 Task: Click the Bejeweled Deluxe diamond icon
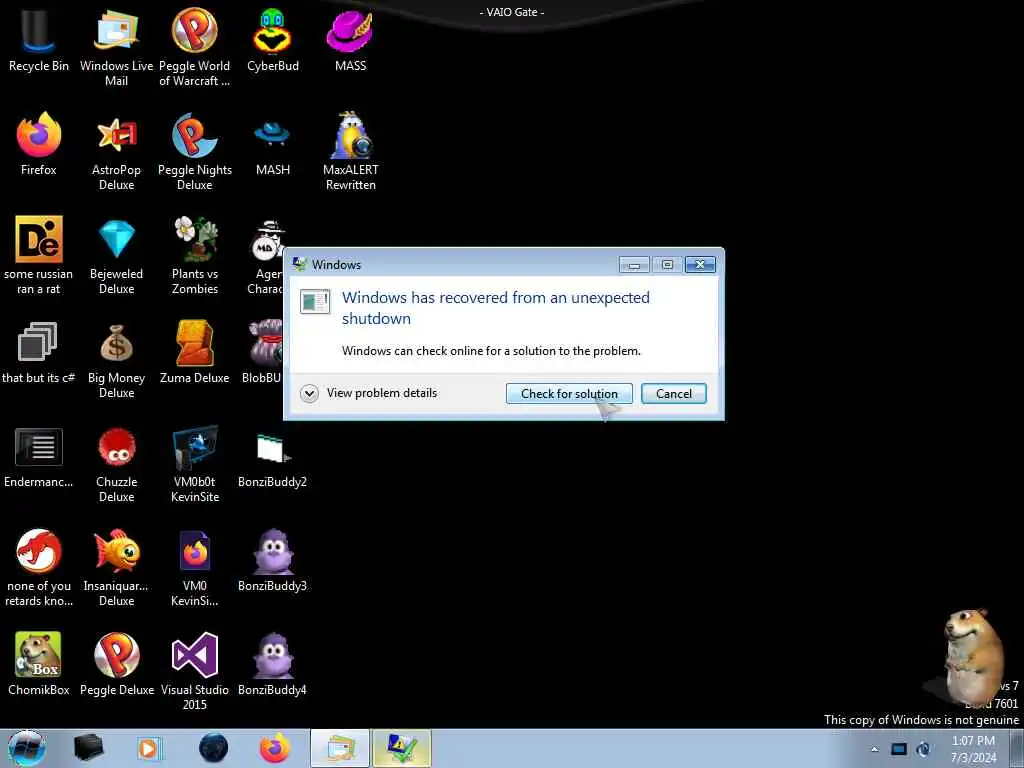pyautogui.click(x=116, y=255)
